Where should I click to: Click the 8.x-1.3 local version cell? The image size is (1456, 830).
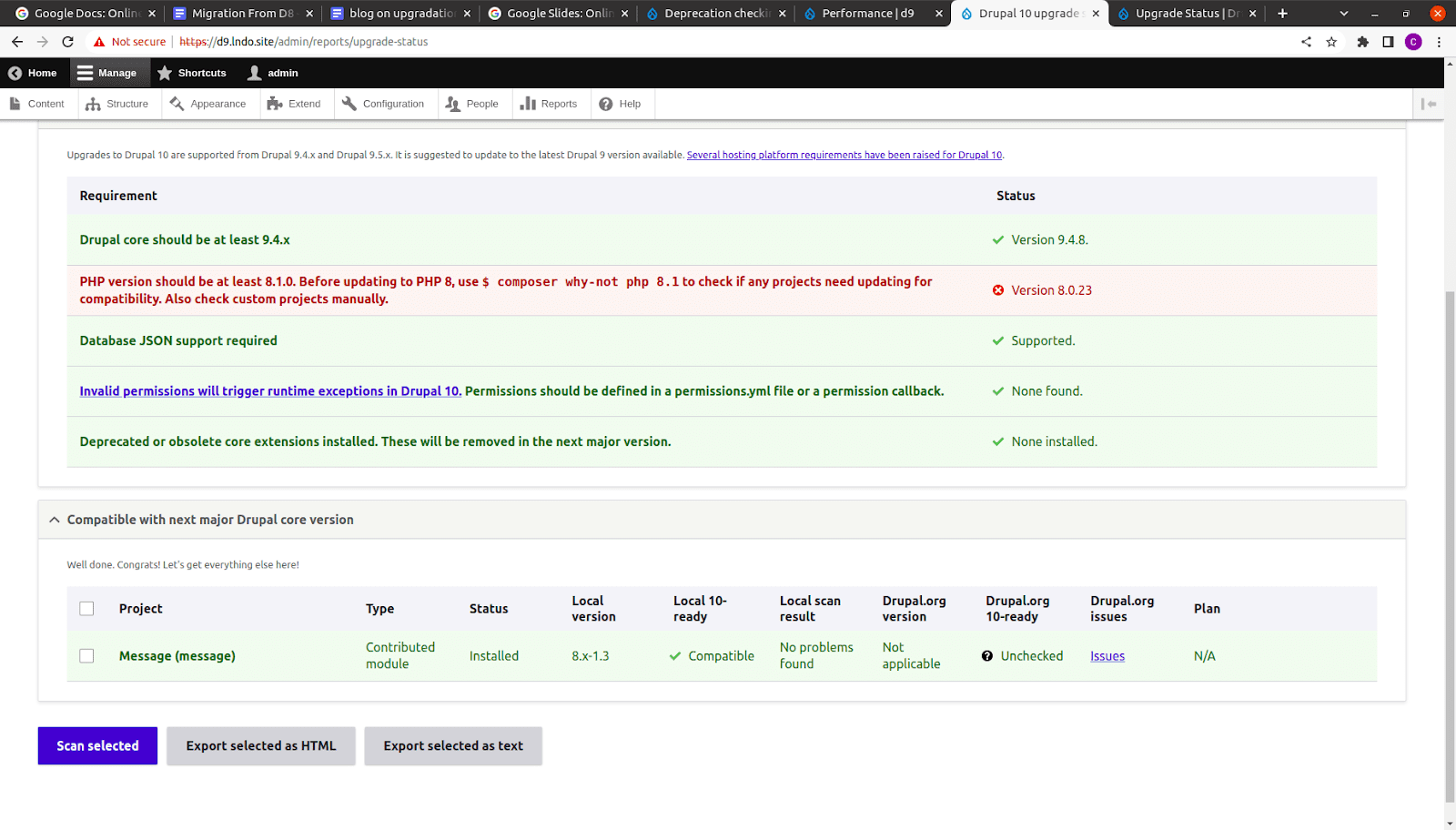[591, 656]
